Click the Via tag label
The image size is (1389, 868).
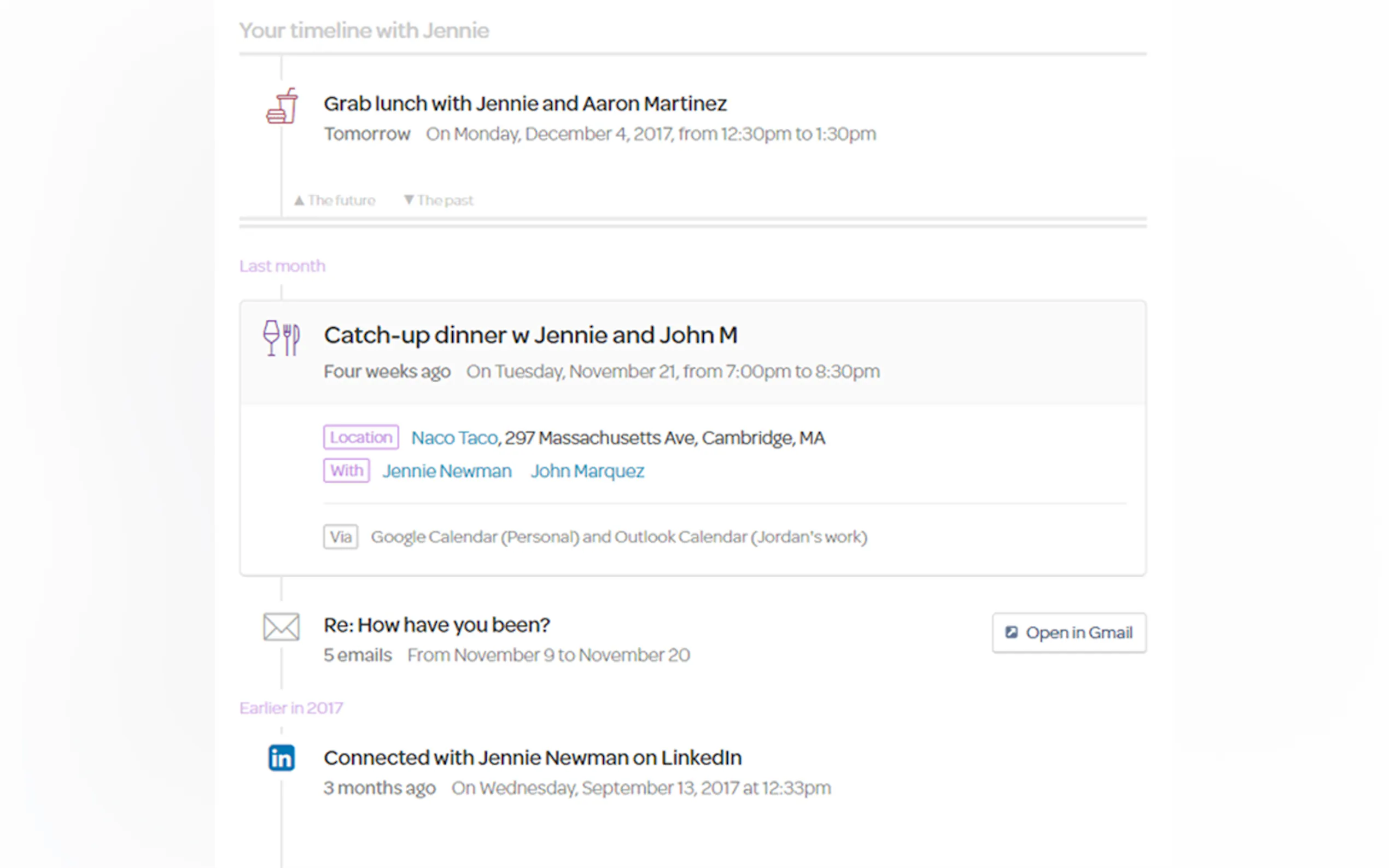pyautogui.click(x=341, y=537)
